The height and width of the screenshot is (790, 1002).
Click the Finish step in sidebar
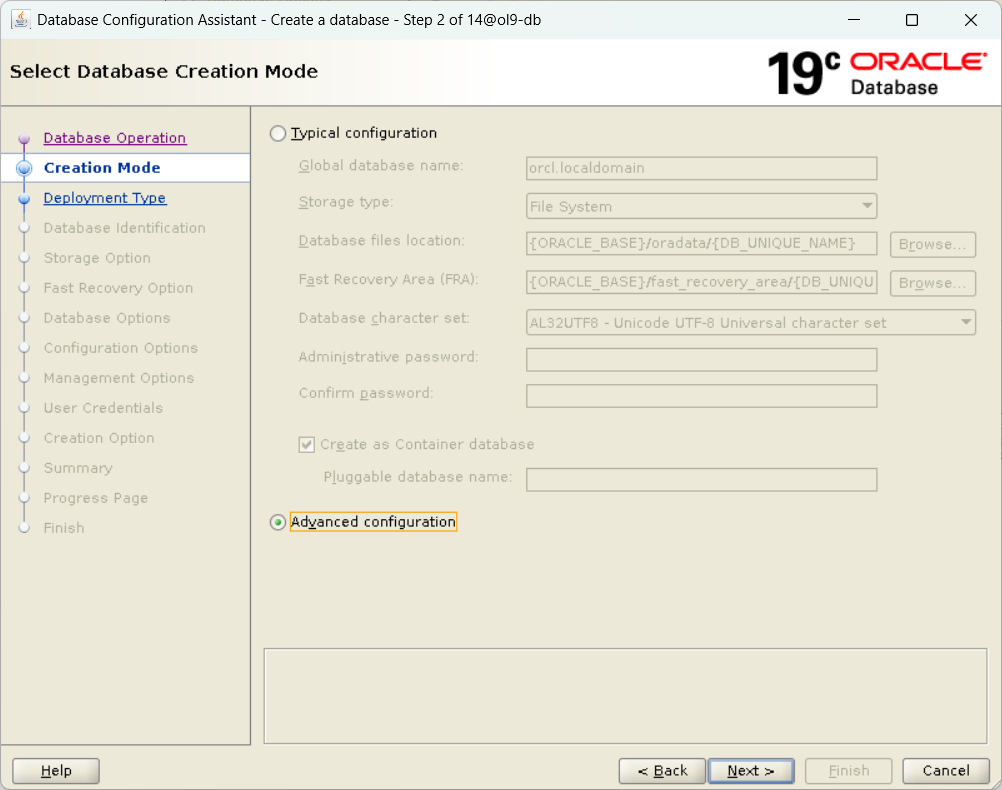pyautogui.click(x=64, y=529)
